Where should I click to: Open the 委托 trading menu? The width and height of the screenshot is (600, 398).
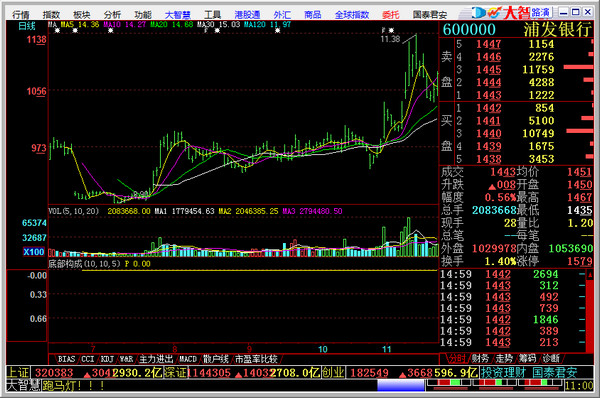[390, 15]
